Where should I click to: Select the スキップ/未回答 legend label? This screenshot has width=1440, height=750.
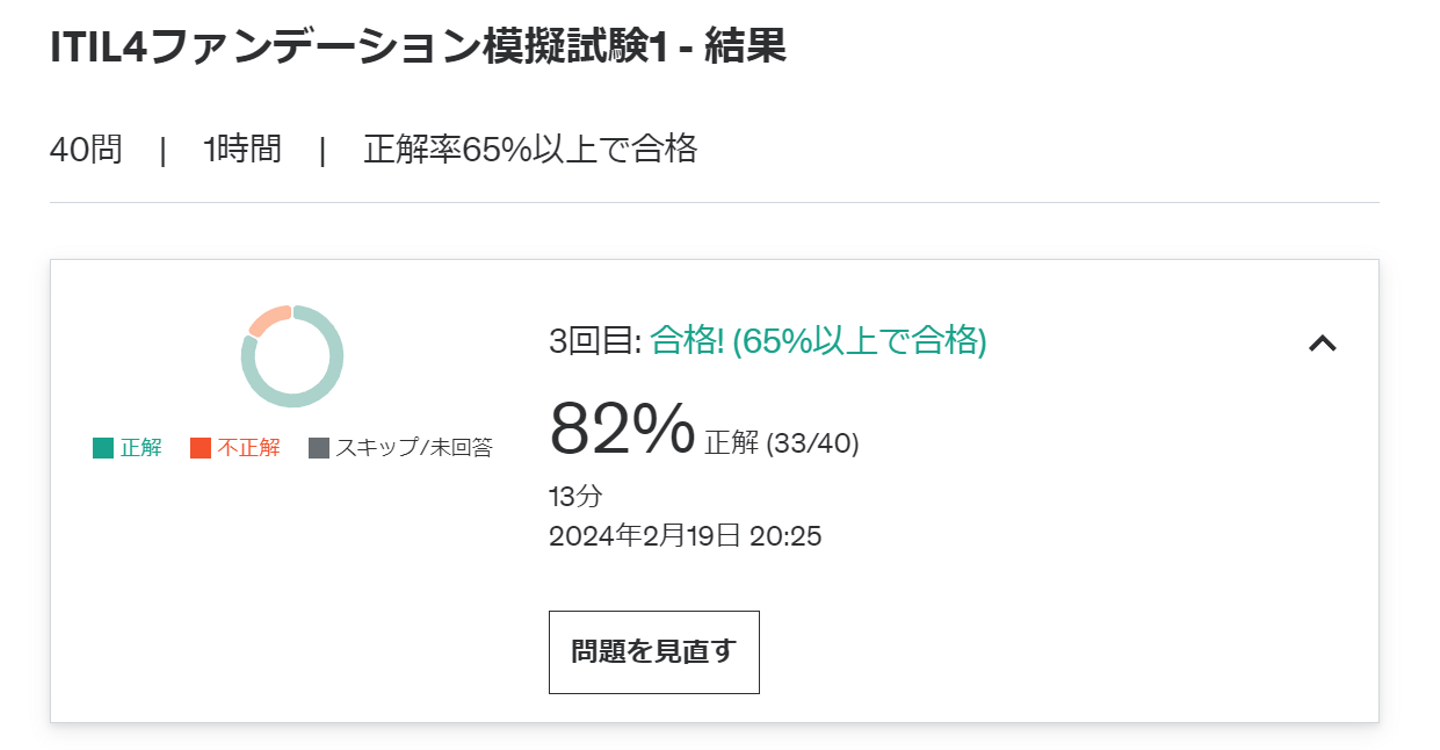(x=414, y=448)
